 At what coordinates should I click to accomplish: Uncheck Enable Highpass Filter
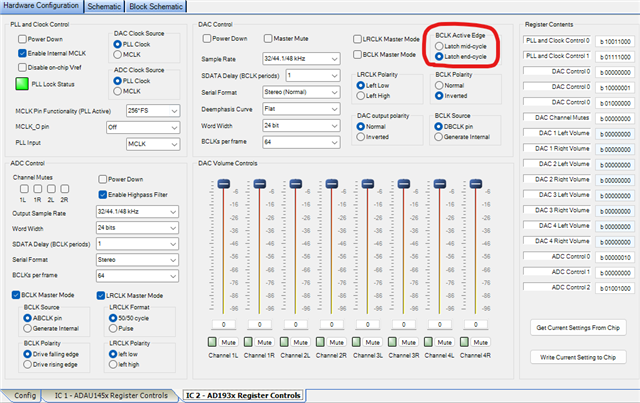[102, 195]
